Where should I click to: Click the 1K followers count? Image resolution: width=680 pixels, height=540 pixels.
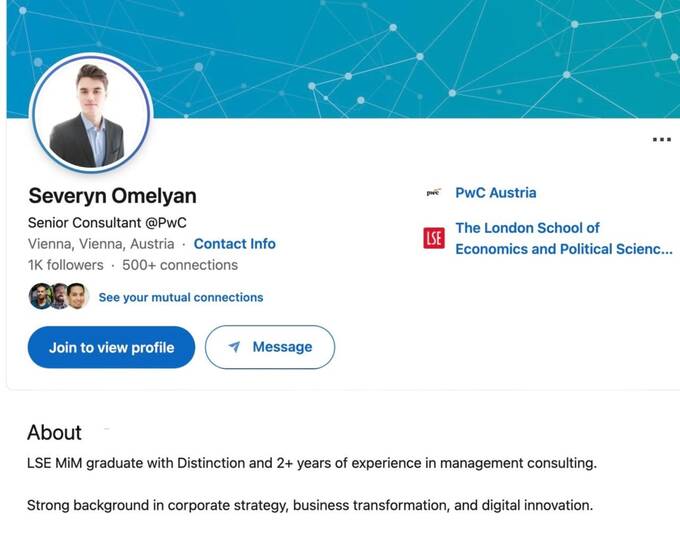coord(65,265)
